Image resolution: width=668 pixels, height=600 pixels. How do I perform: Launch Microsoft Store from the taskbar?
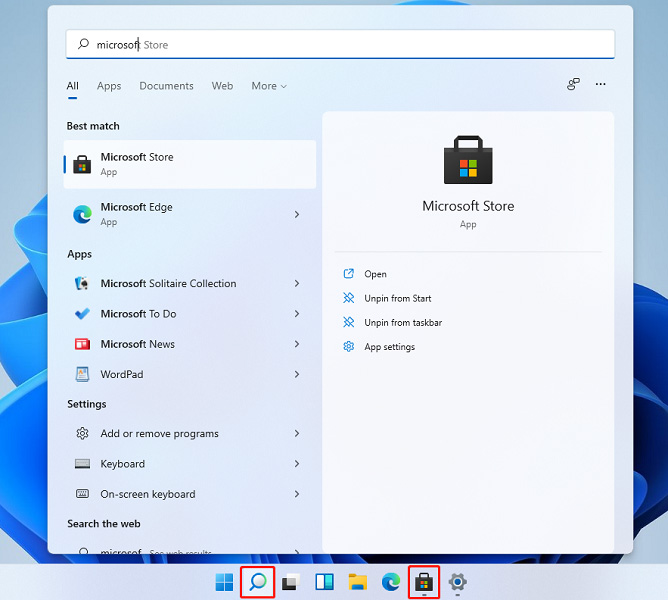tap(424, 582)
